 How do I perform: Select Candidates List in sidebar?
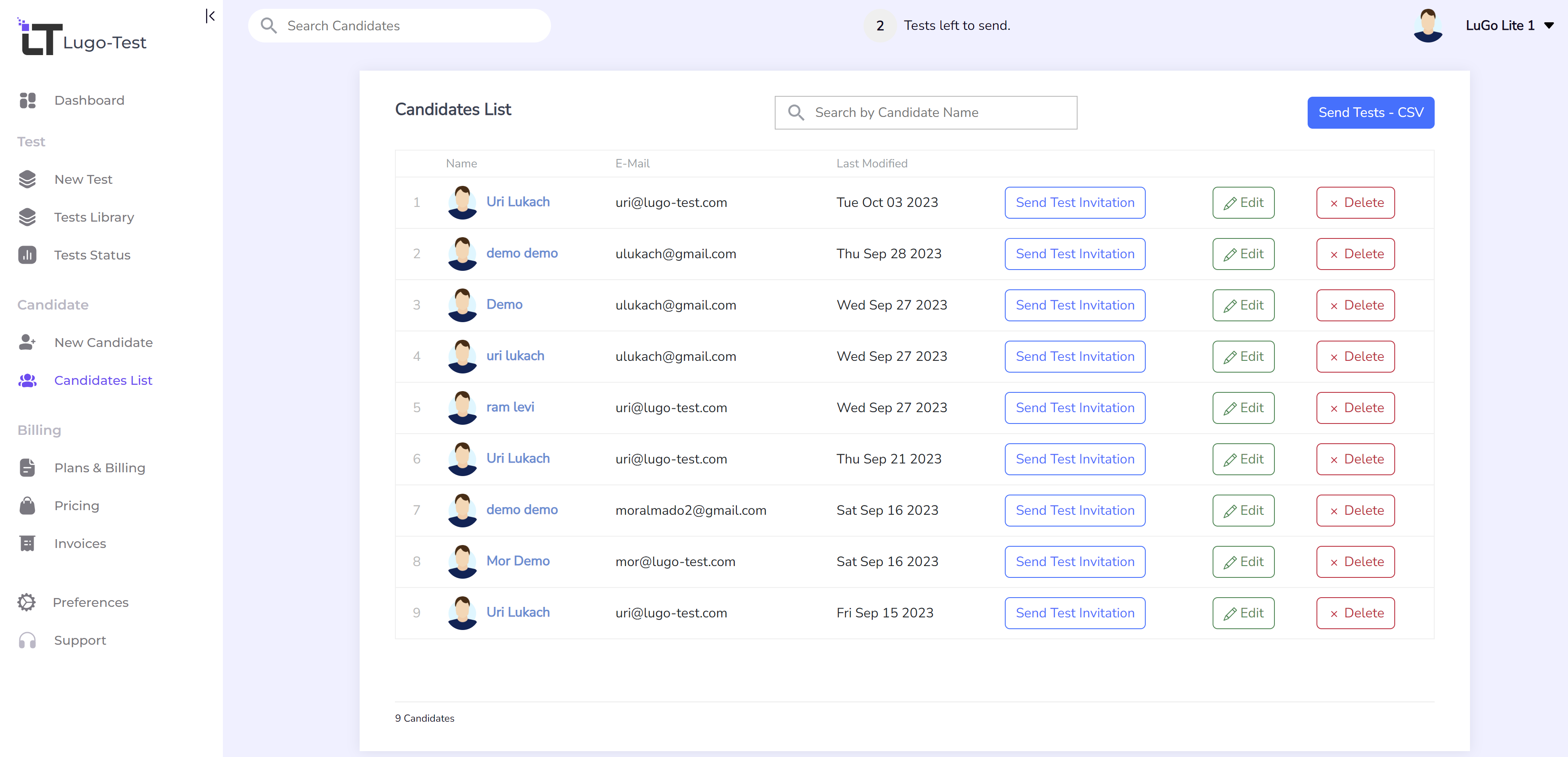103,380
